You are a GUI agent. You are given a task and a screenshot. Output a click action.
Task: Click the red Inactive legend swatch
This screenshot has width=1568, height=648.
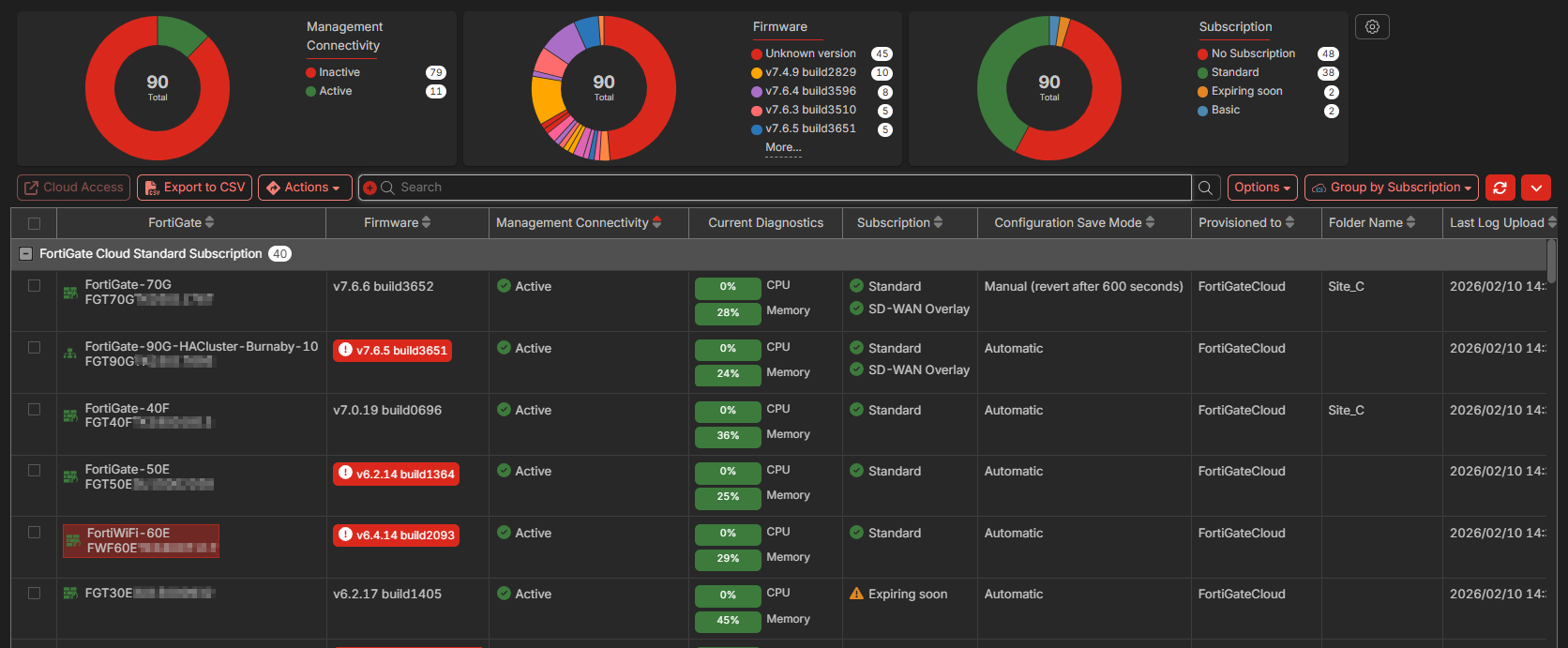[311, 72]
